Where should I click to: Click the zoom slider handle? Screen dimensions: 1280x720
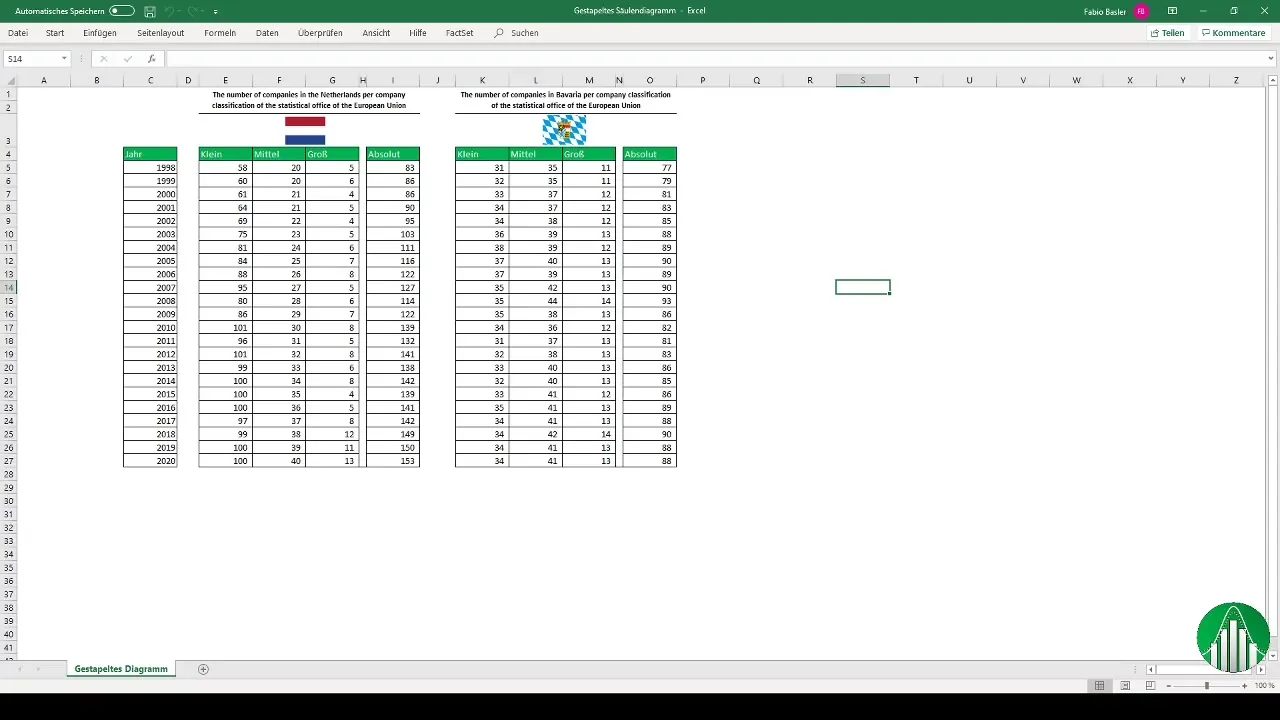pos(1207,686)
